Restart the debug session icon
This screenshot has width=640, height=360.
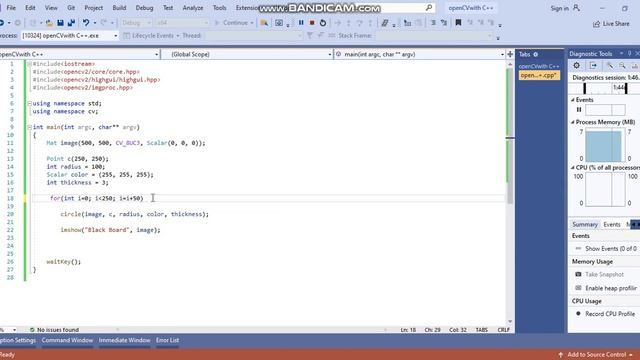(323, 23)
